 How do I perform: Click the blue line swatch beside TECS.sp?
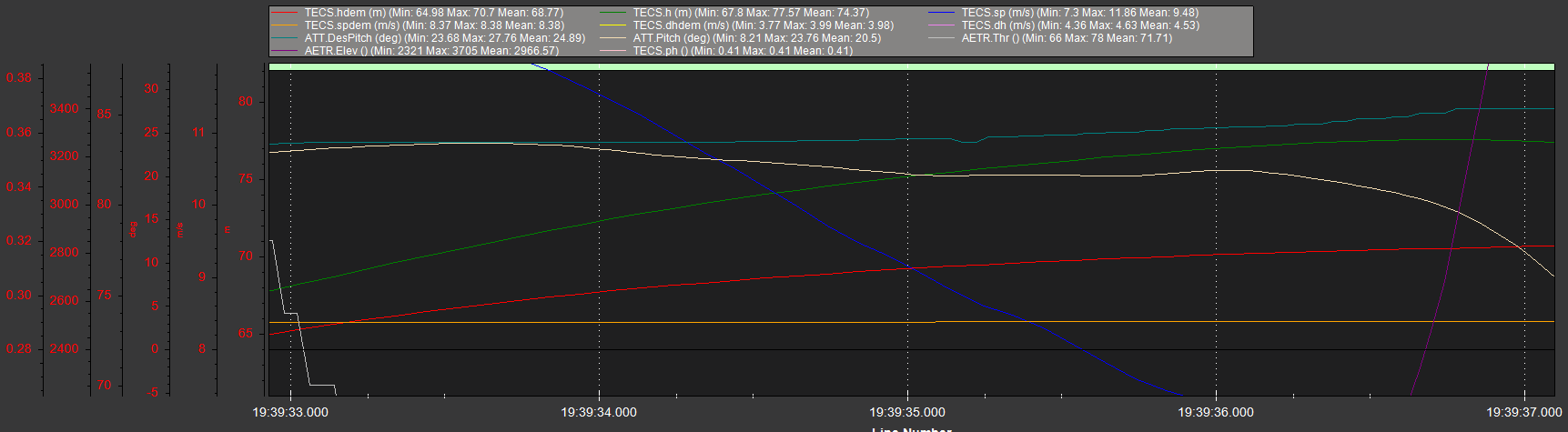[943, 14]
